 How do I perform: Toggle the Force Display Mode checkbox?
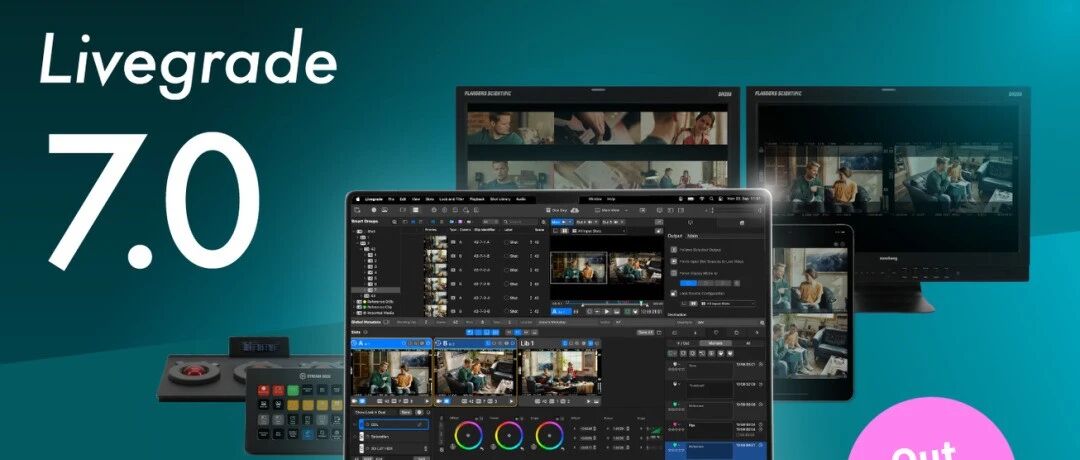click(x=674, y=273)
